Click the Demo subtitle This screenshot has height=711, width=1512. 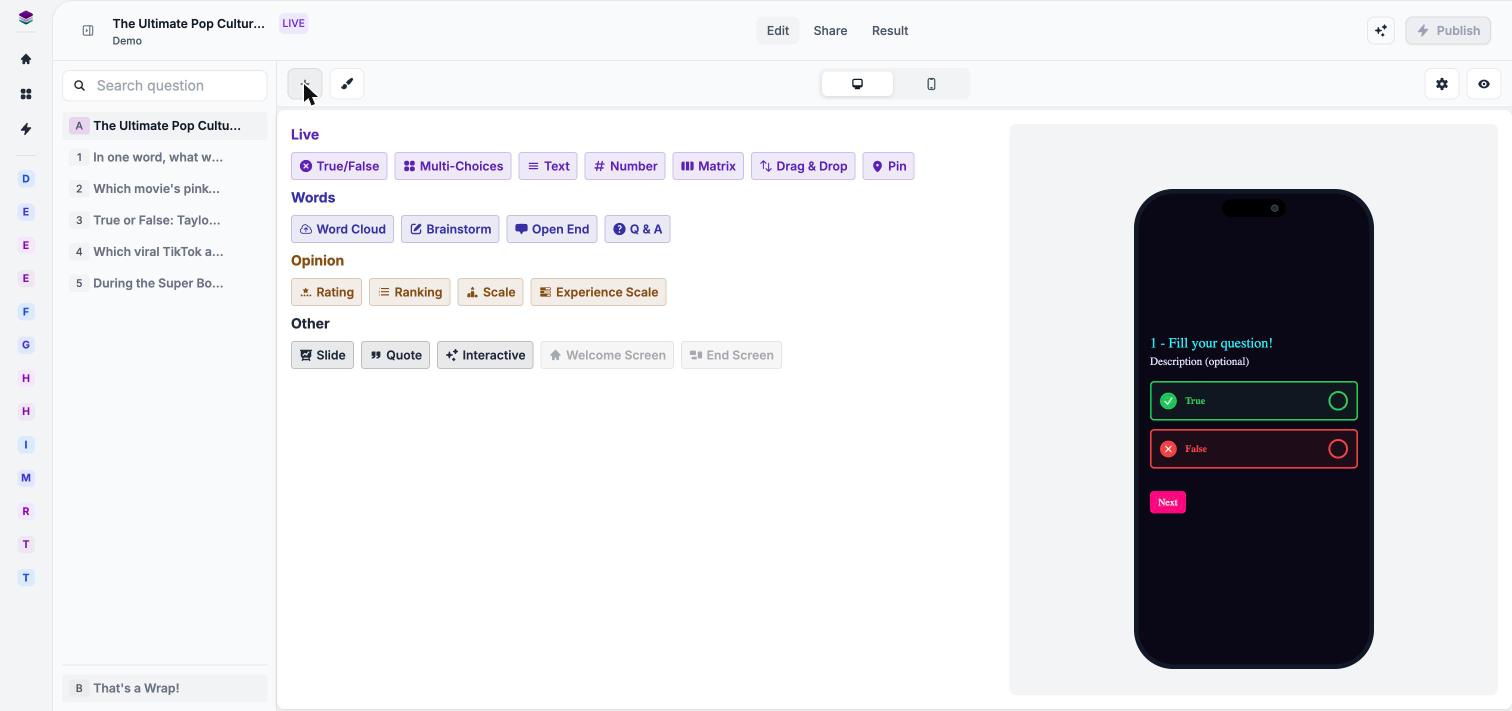(127, 41)
